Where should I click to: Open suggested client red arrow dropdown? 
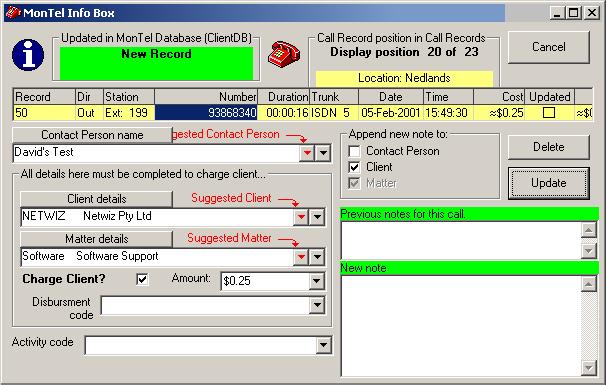(x=301, y=217)
